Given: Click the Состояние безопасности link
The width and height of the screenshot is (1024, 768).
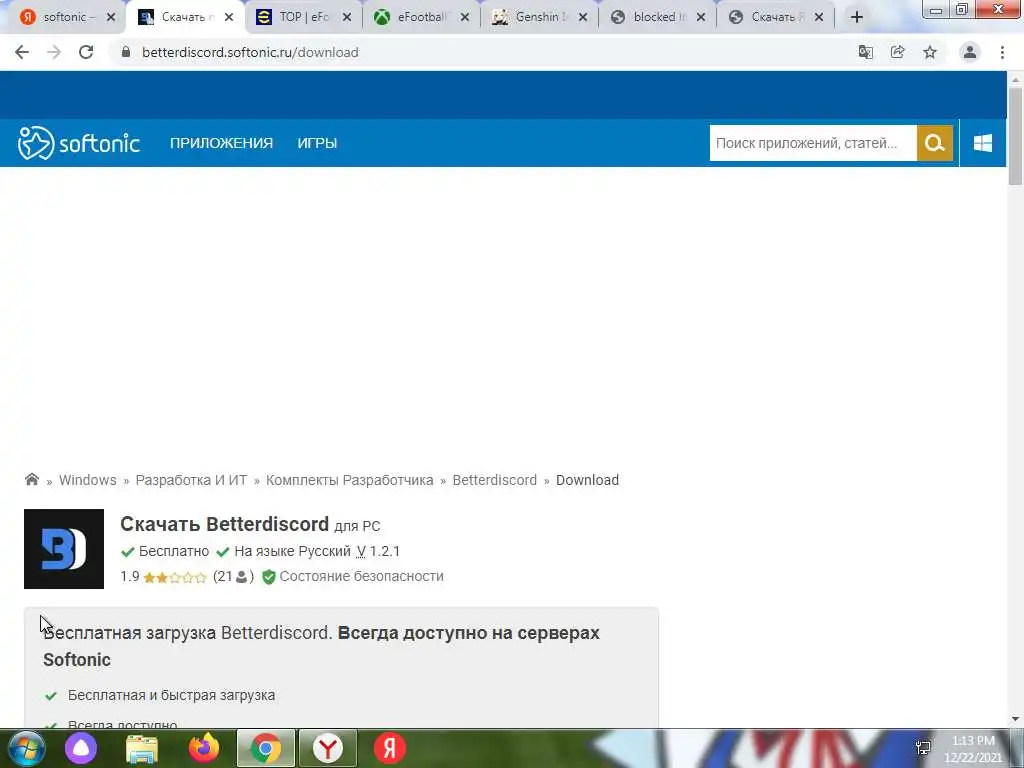Looking at the screenshot, I should point(361,577).
